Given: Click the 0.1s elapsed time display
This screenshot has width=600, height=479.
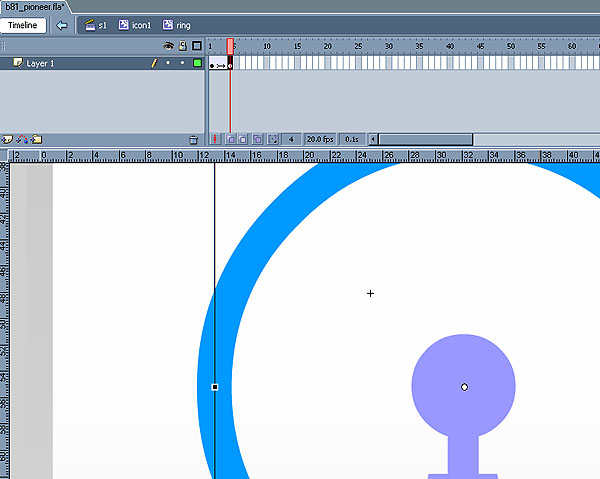Looking at the screenshot, I should coord(352,139).
